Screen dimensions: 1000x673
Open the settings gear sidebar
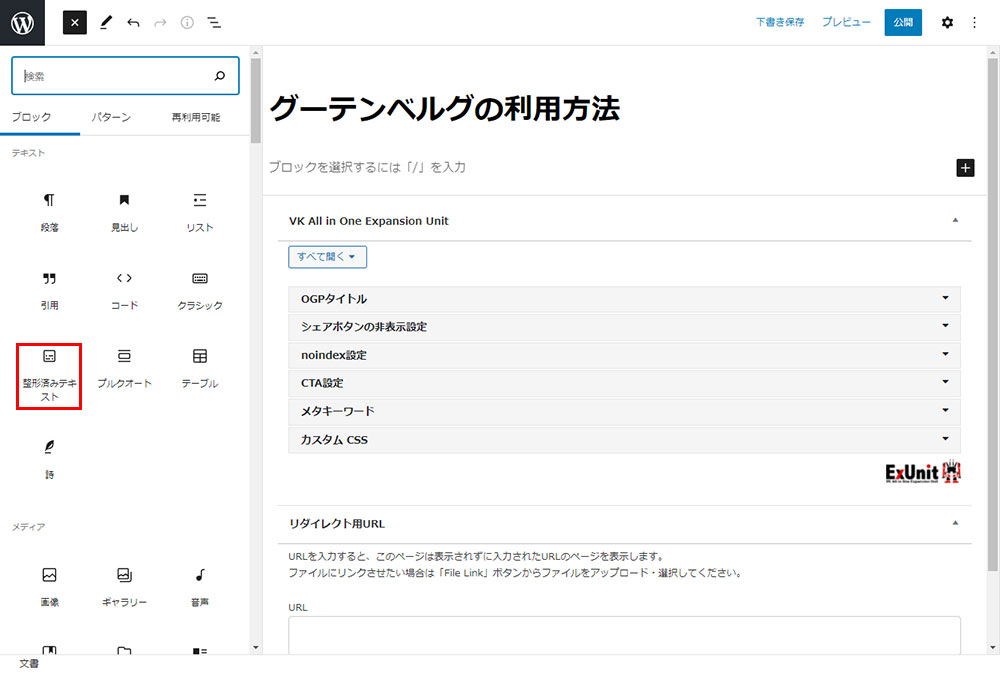point(947,22)
